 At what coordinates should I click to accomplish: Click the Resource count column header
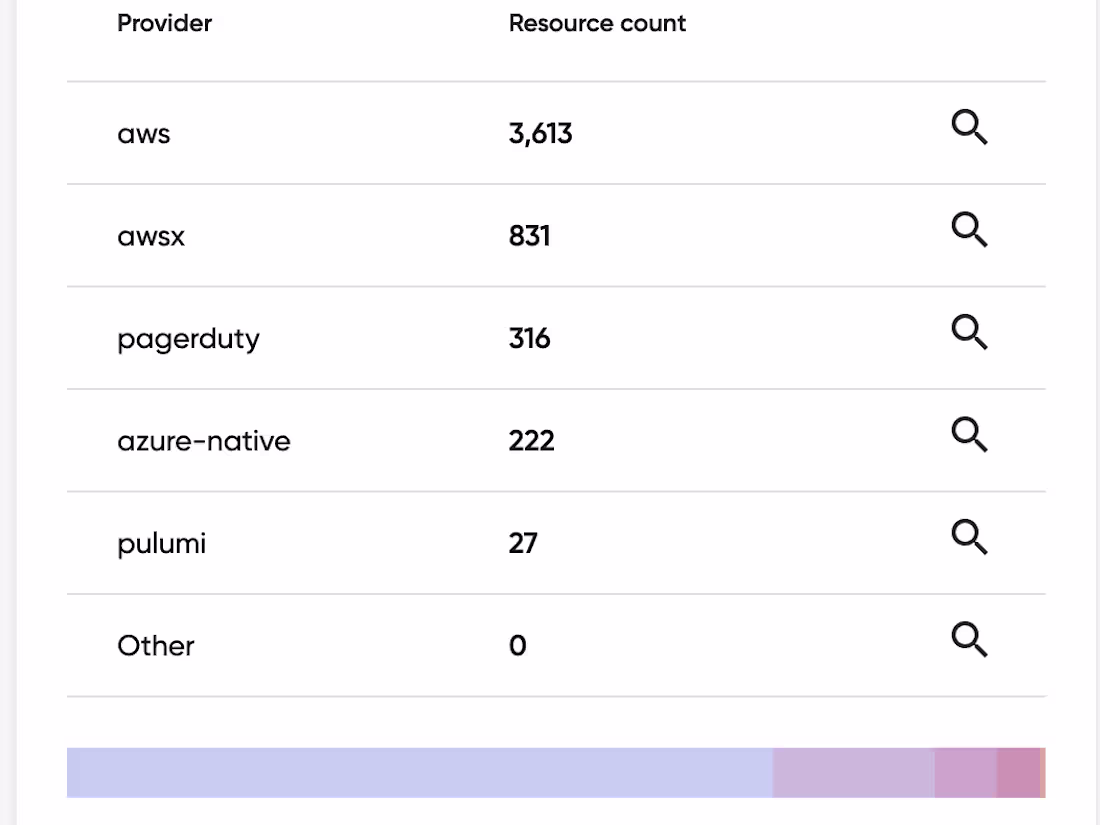click(x=597, y=23)
